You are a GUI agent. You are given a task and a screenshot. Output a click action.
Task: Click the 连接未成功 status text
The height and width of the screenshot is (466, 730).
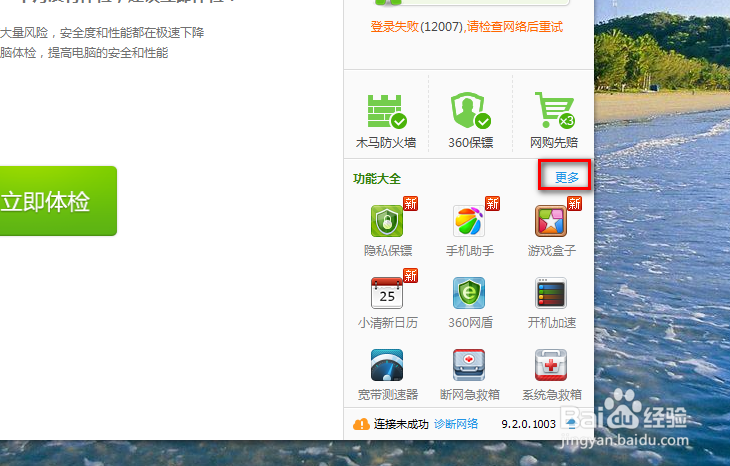tap(401, 424)
